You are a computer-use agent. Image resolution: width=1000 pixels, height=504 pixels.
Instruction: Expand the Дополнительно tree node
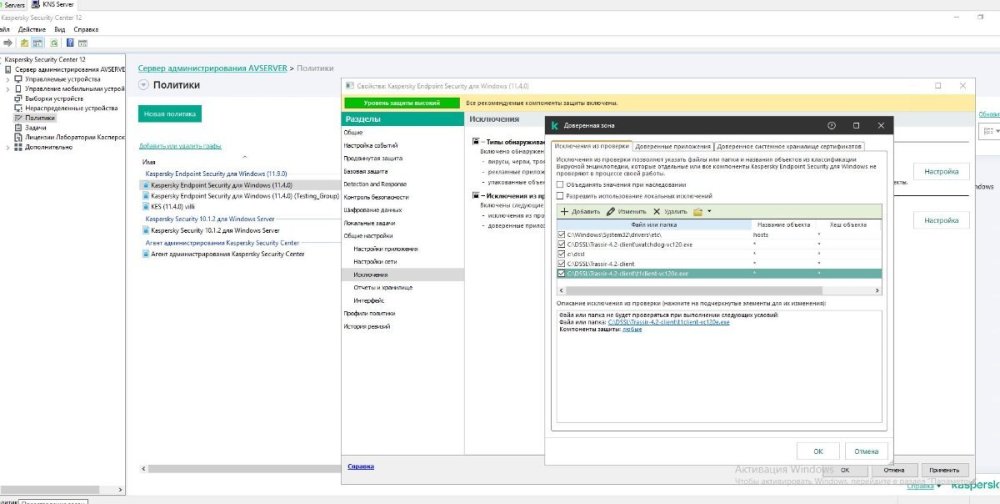(x=9, y=147)
